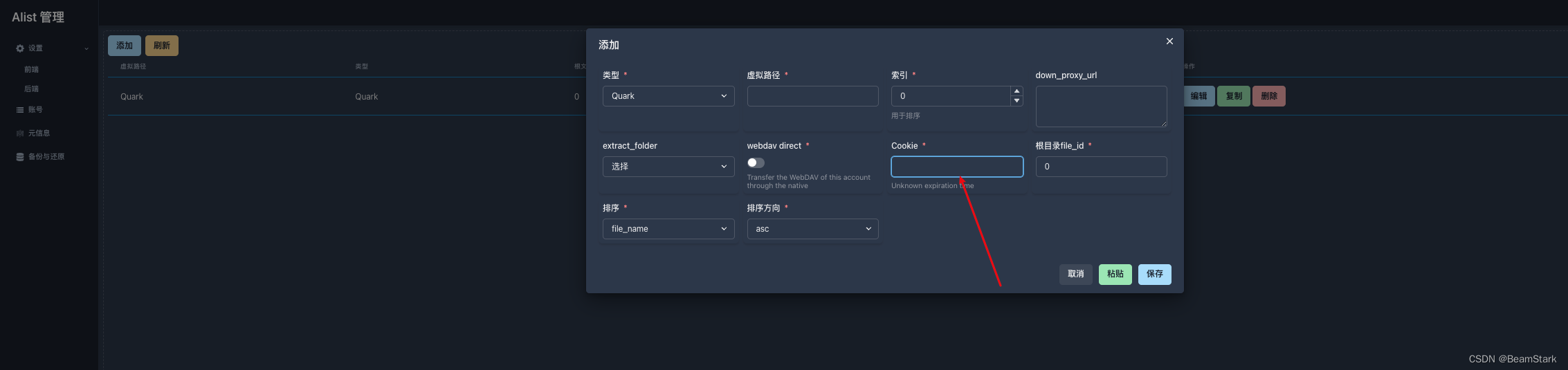Screen dimensions: 1568x370
Task: Open the type dropdown showing Quark
Action: (668, 96)
